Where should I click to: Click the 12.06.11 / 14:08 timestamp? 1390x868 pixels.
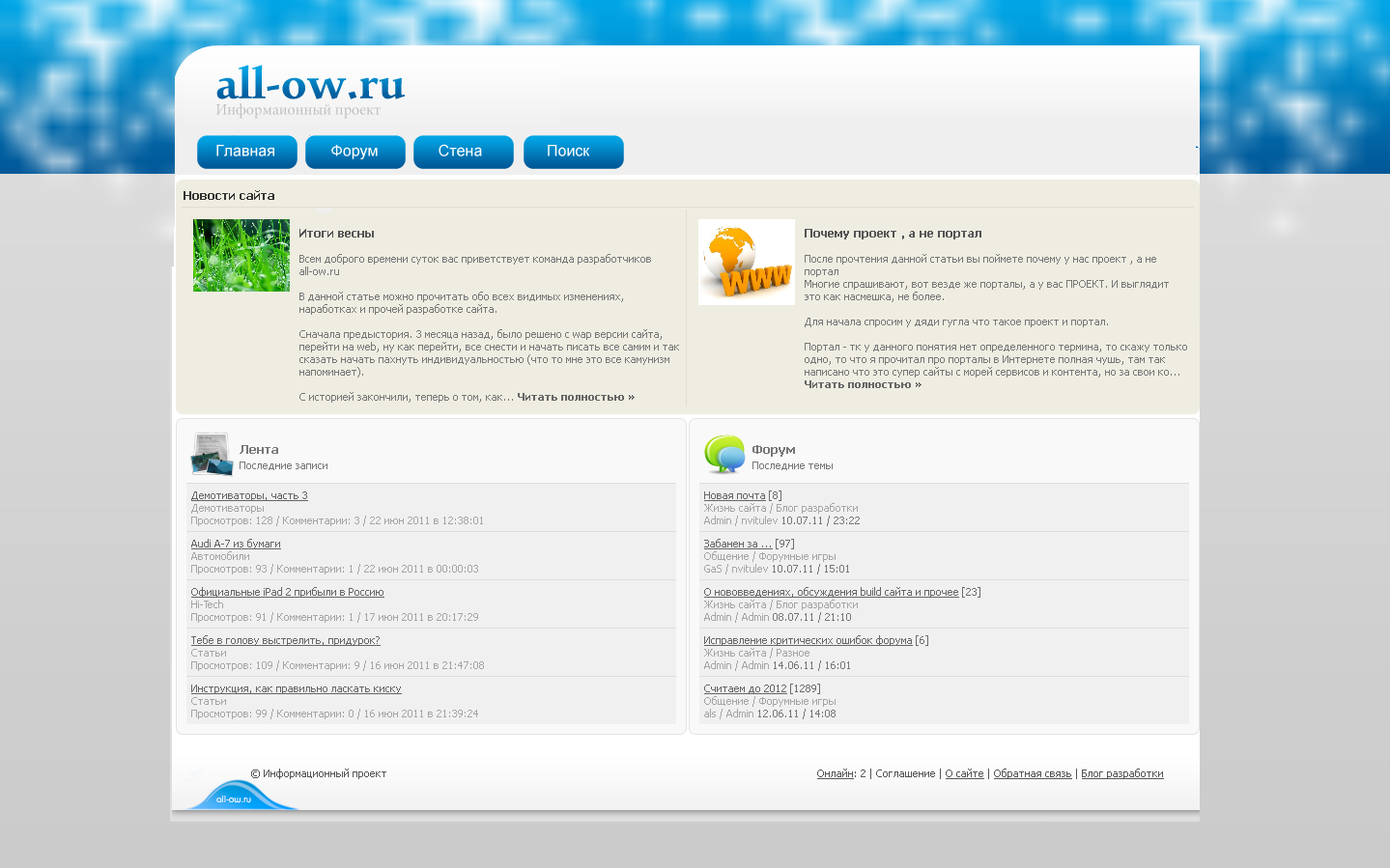(796, 714)
